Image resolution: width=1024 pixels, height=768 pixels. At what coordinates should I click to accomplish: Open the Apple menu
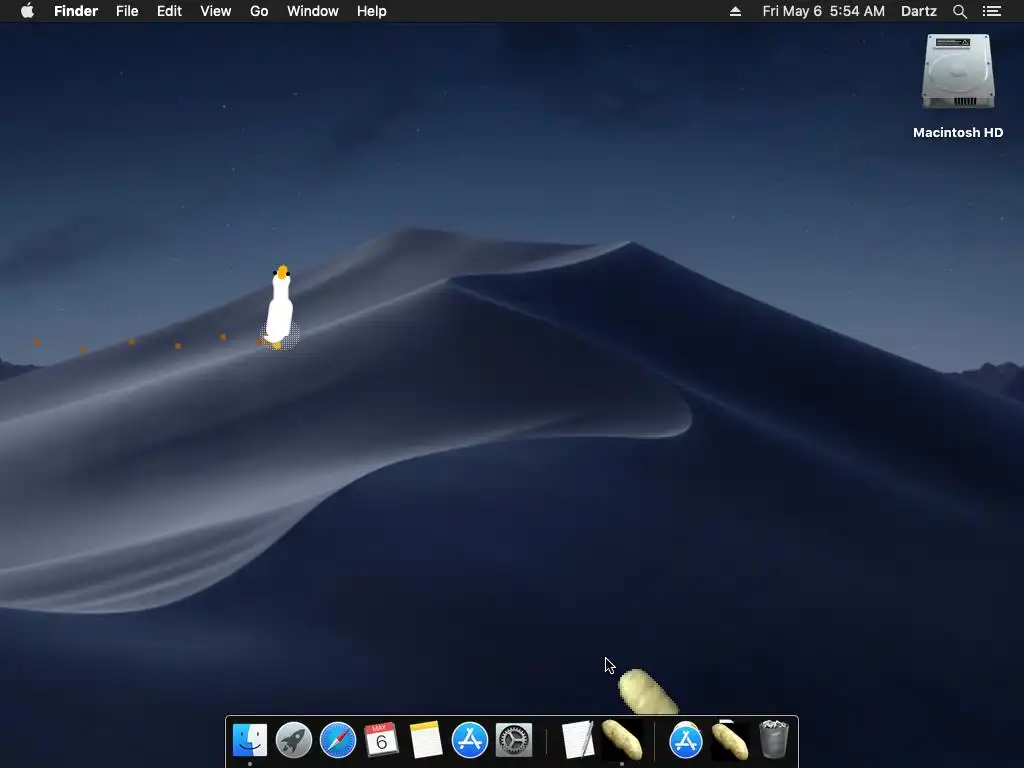pos(27,11)
